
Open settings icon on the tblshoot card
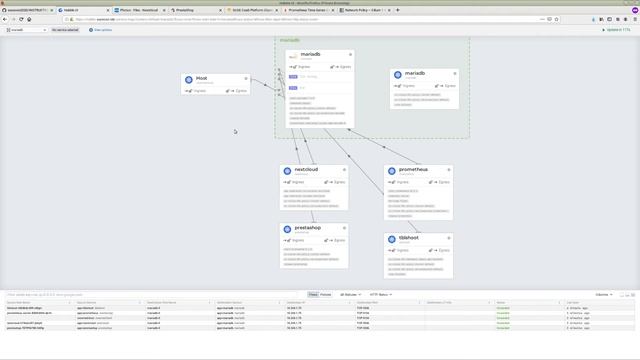coord(449,238)
